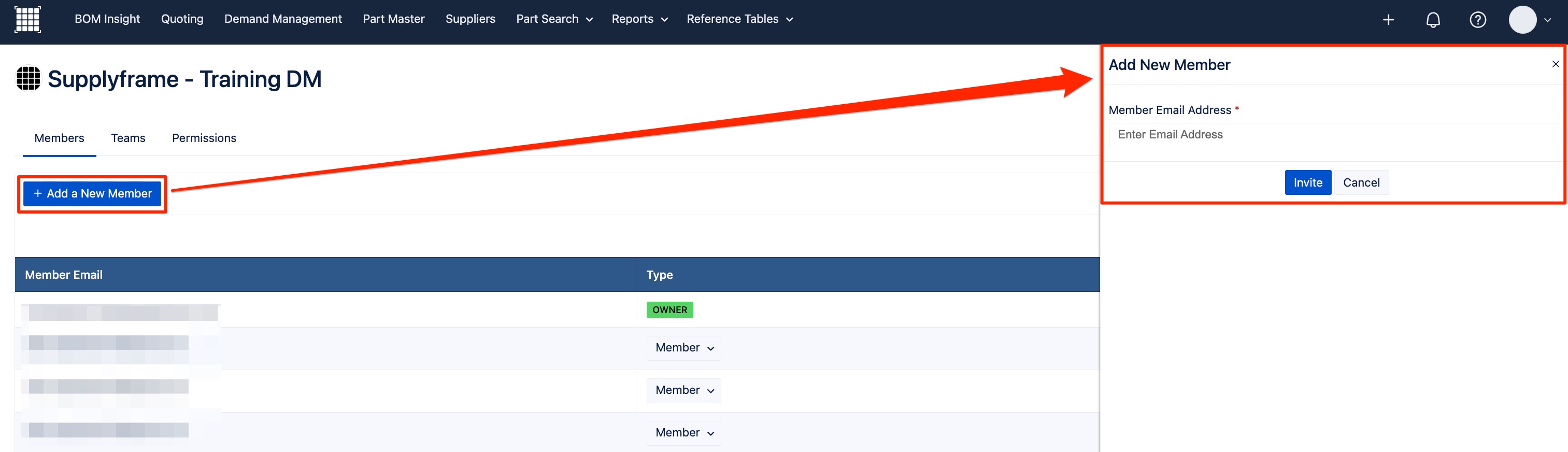
Task: Open BOM Insight in the navigation bar
Action: [107, 19]
